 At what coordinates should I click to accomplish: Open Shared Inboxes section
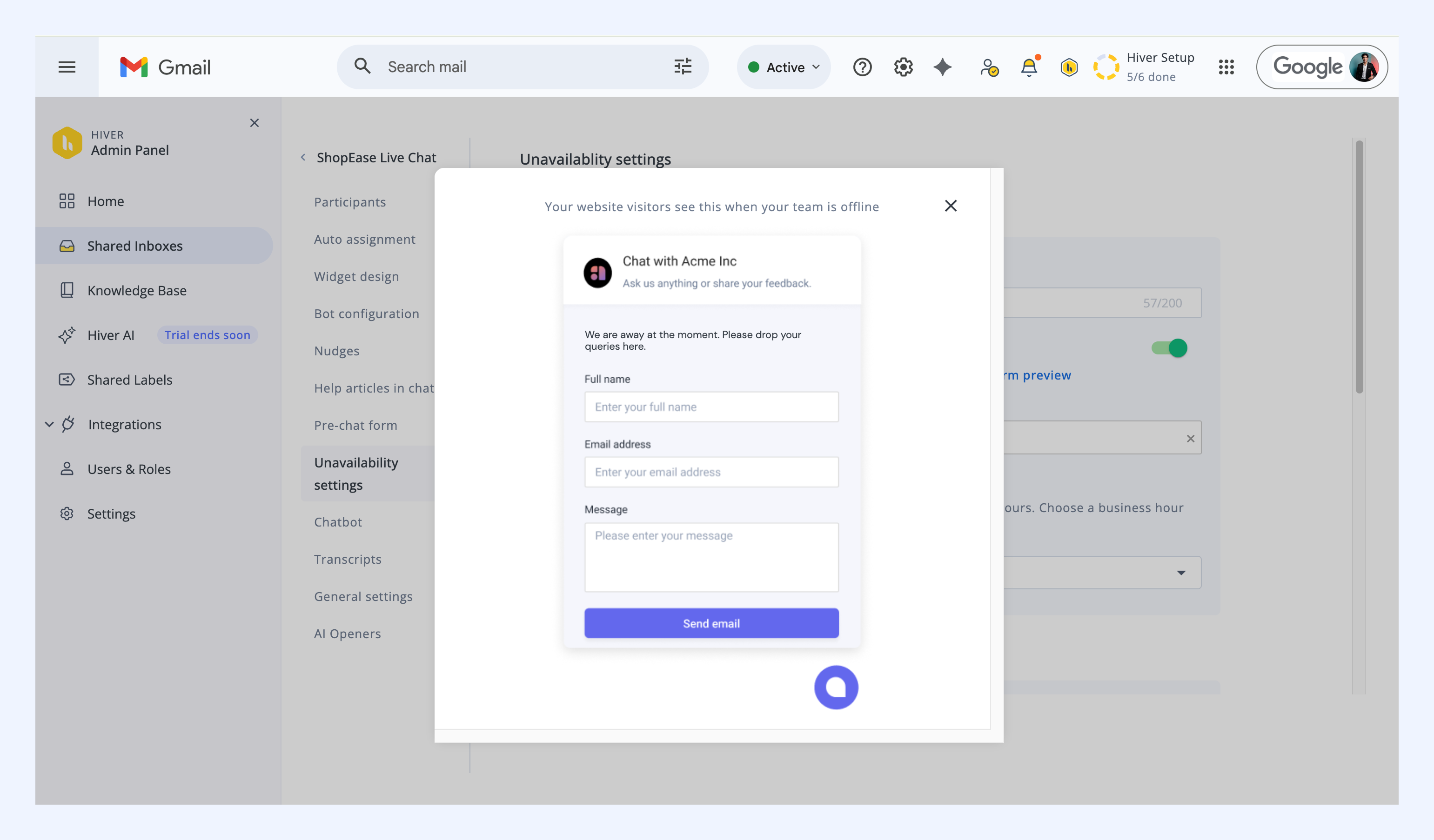pyautogui.click(x=154, y=246)
